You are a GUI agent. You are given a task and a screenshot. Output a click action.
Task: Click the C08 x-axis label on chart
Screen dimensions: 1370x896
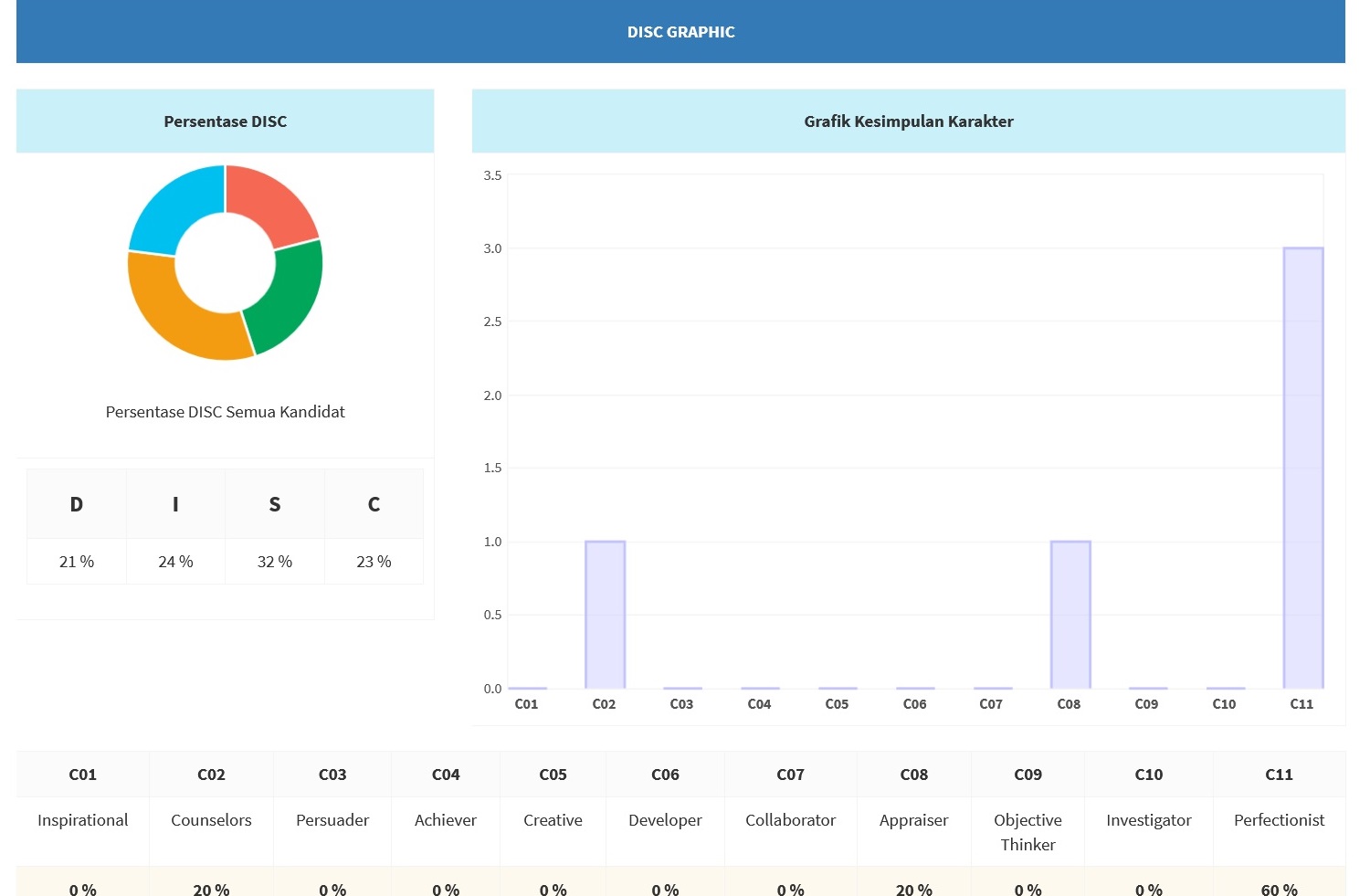tap(1069, 704)
